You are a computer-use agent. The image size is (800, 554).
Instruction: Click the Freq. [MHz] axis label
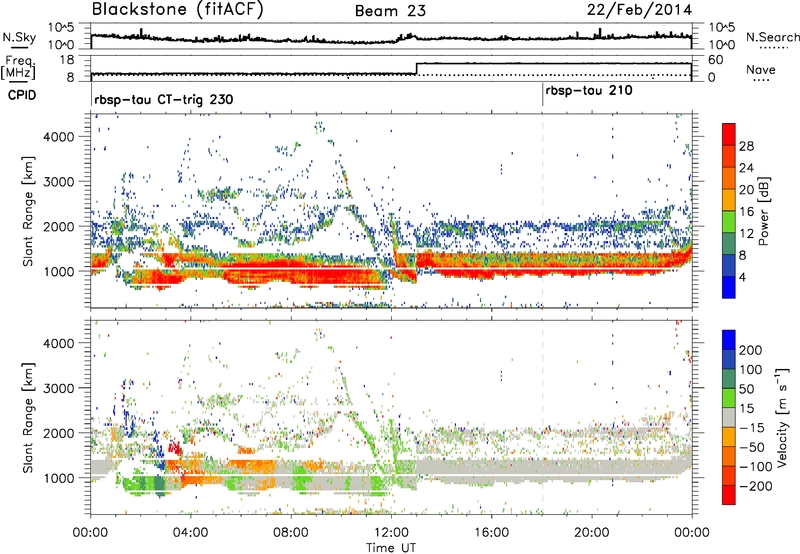(19, 67)
